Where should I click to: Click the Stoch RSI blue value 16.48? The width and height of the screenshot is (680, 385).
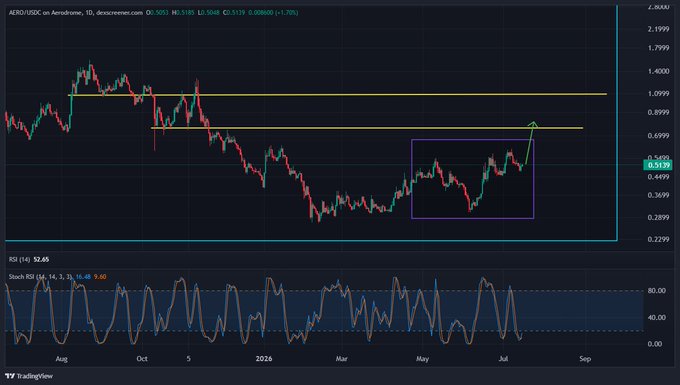[83, 277]
